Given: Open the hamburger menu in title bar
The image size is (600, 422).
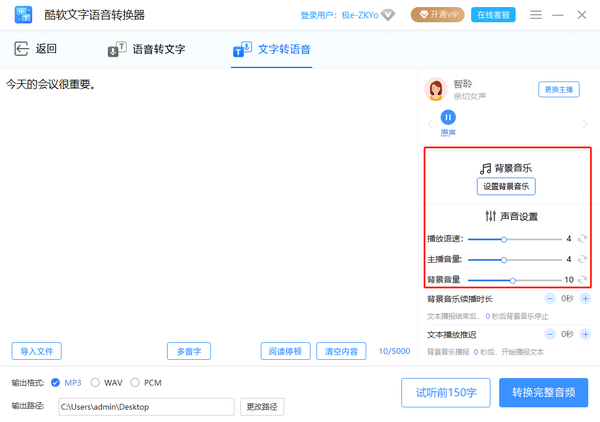Looking at the screenshot, I should pyautogui.click(x=536, y=15).
